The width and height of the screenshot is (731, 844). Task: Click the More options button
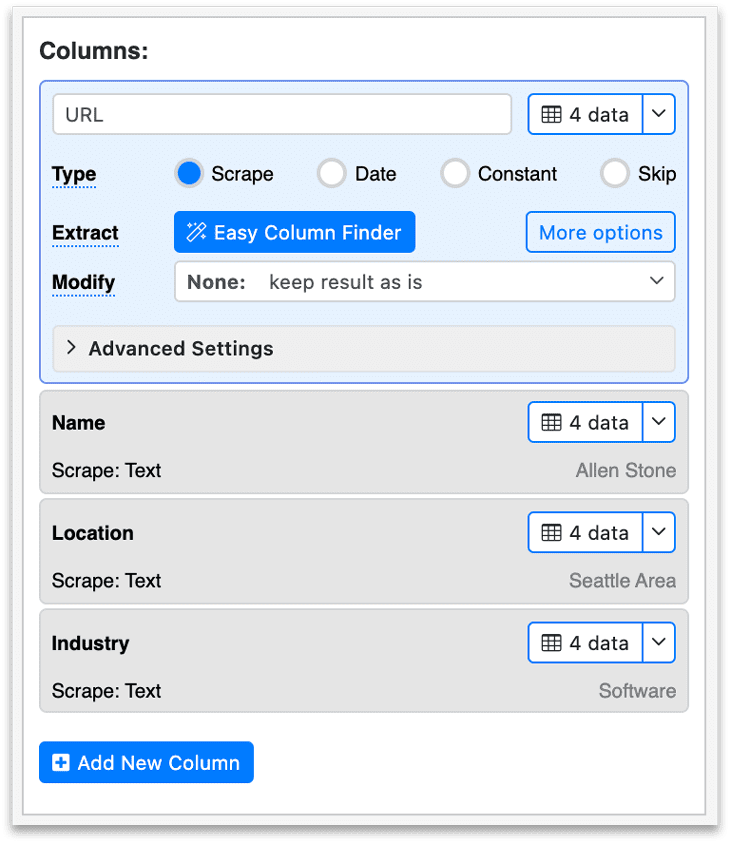(600, 233)
